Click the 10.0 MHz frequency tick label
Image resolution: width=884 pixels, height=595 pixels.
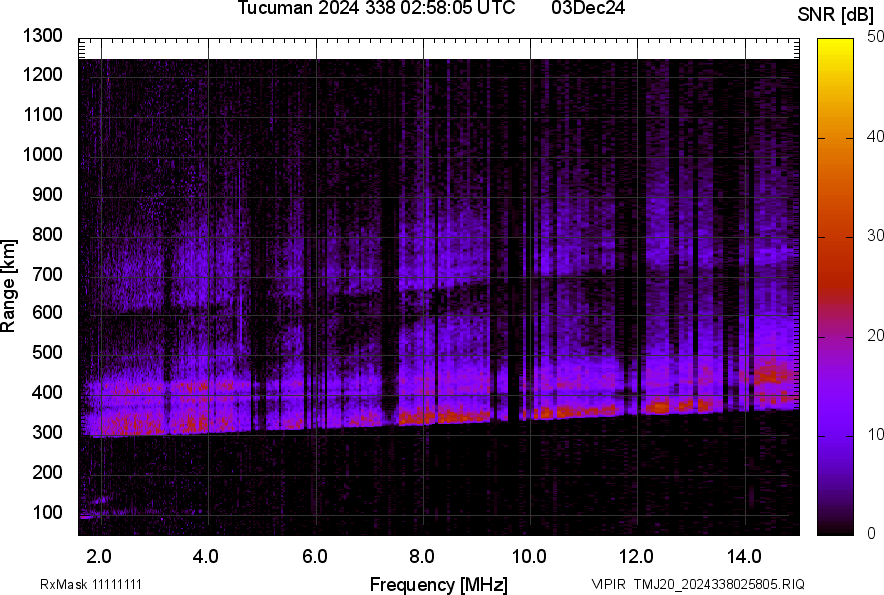tap(528, 555)
